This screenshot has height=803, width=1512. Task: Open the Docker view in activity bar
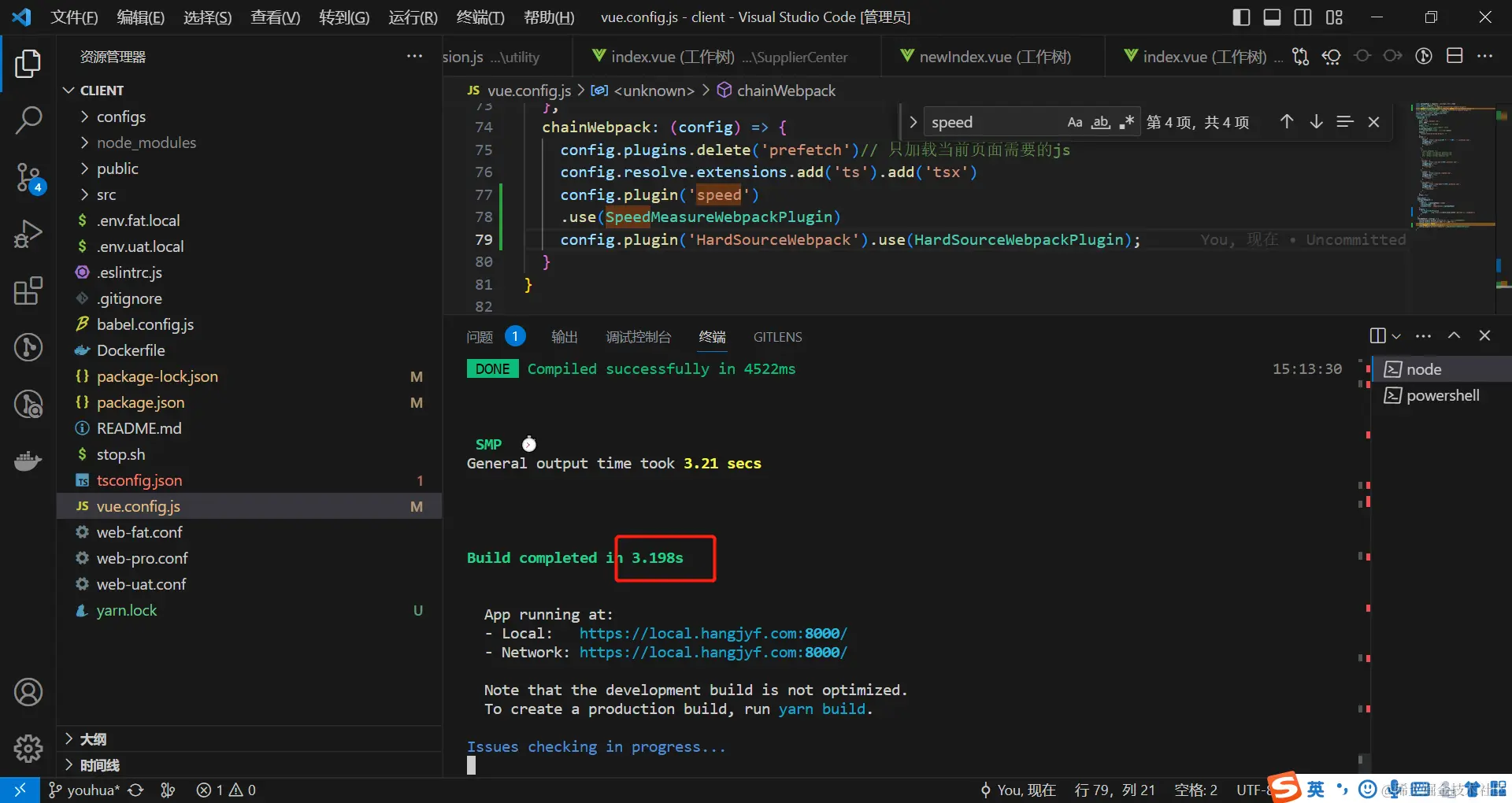pyautogui.click(x=28, y=461)
